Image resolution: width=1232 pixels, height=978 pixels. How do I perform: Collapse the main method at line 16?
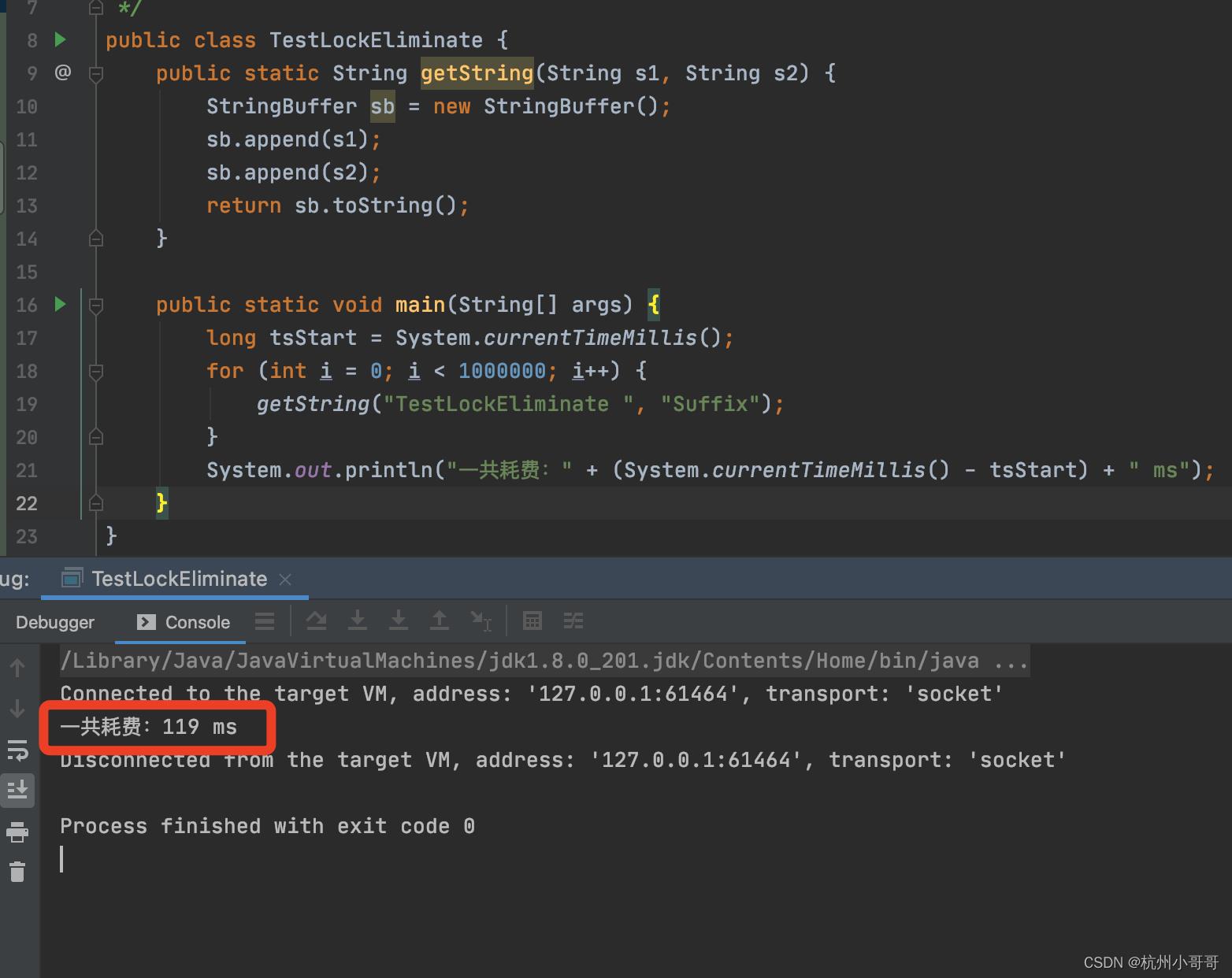point(96,306)
